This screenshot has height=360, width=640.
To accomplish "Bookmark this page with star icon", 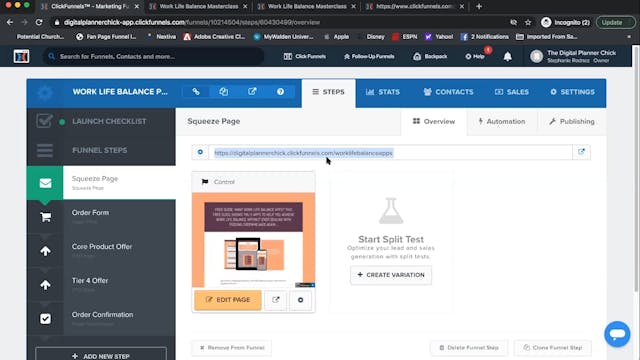I will point(528,22).
